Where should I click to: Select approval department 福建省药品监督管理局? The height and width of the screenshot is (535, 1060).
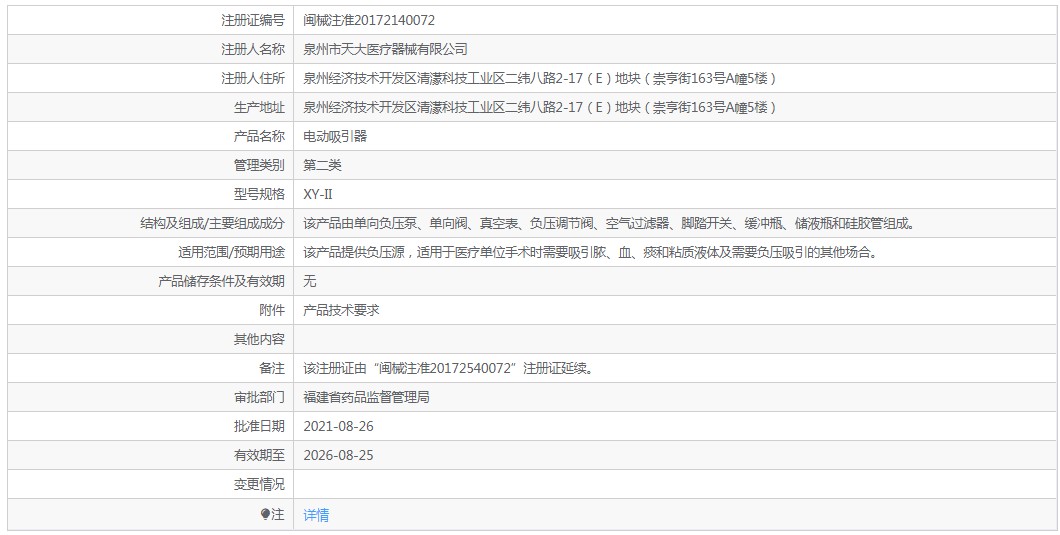366,398
